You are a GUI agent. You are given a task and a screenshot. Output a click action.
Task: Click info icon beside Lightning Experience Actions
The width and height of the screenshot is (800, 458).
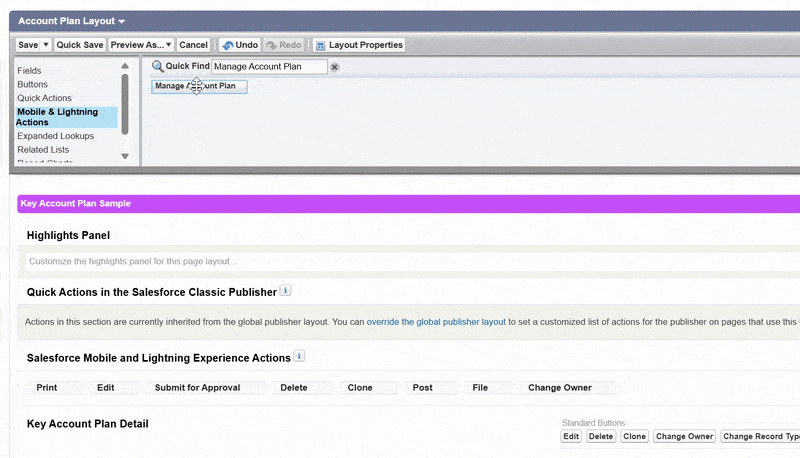pos(300,356)
